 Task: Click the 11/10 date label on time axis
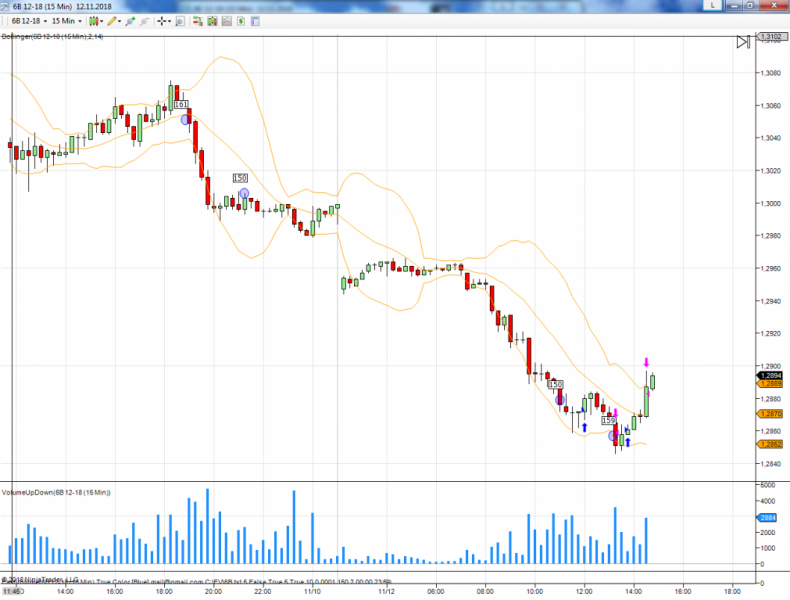312,591
